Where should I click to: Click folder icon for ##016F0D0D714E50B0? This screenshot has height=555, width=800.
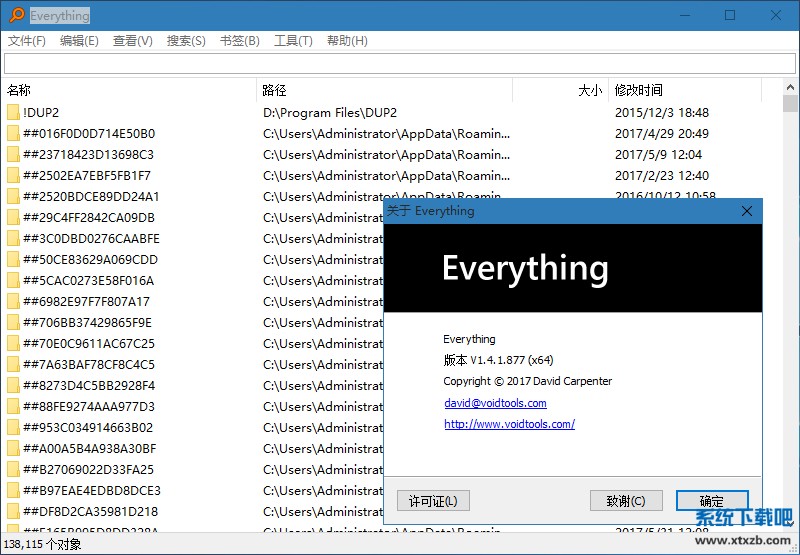(x=13, y=134)
